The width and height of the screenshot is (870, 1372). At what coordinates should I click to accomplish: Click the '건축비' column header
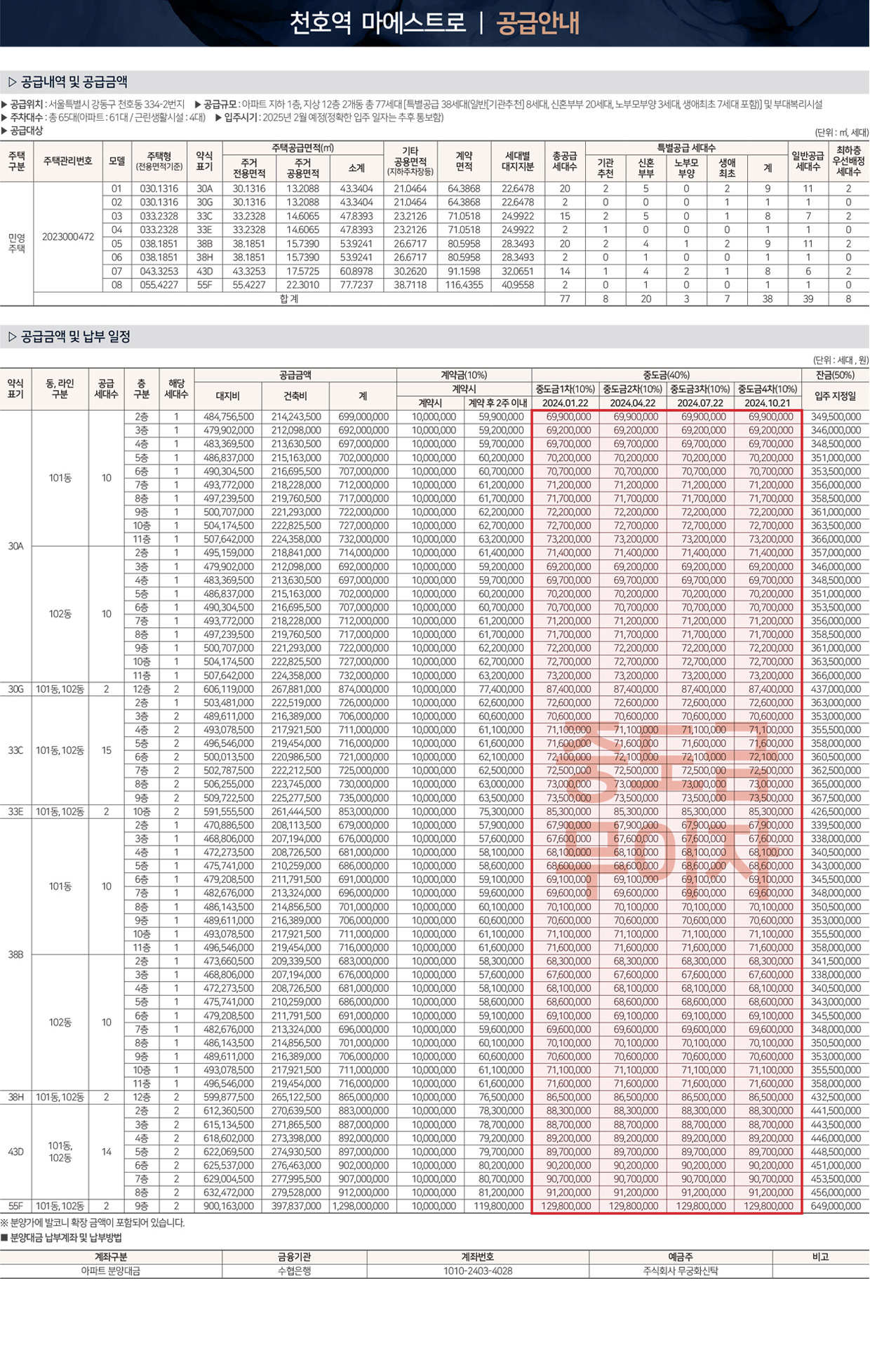pyautogui.click(x=295, y=396)
